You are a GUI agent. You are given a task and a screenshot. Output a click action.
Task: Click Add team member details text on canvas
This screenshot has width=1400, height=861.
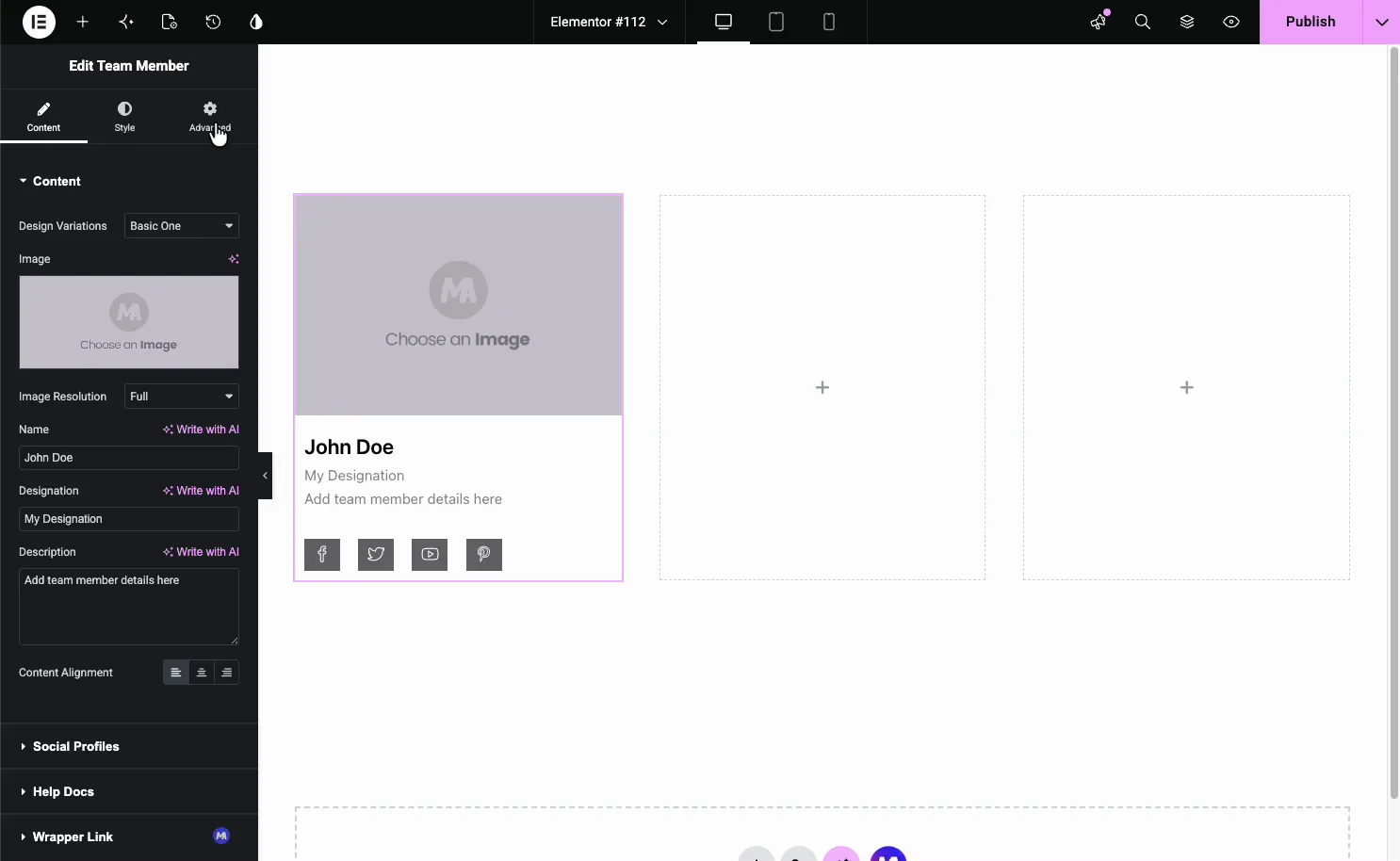tap(403, 499)
